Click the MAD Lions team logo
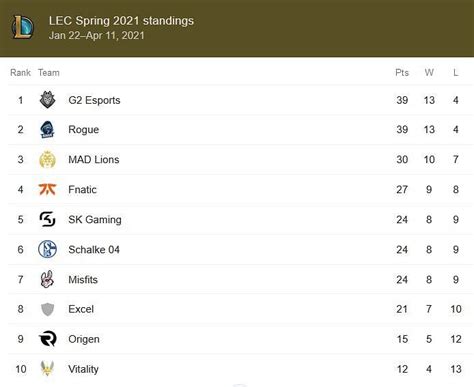This screenshot has height=387, width=474. coord(47,159)
